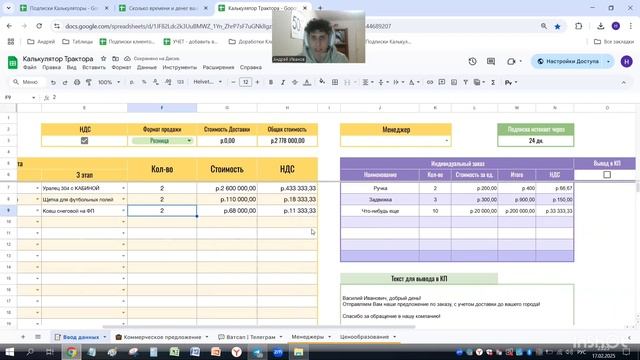Open browser downloads icon
Screen dimensions: 640x360
(600, 26)
